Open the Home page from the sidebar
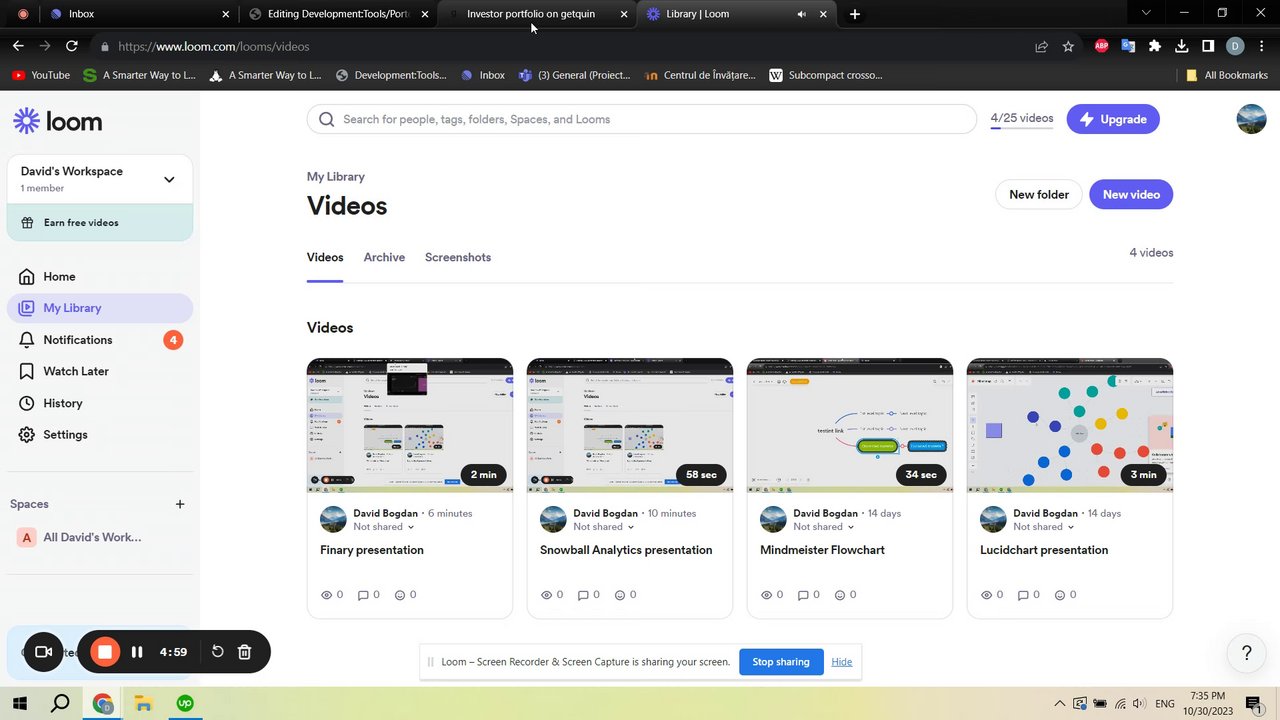 59,277
